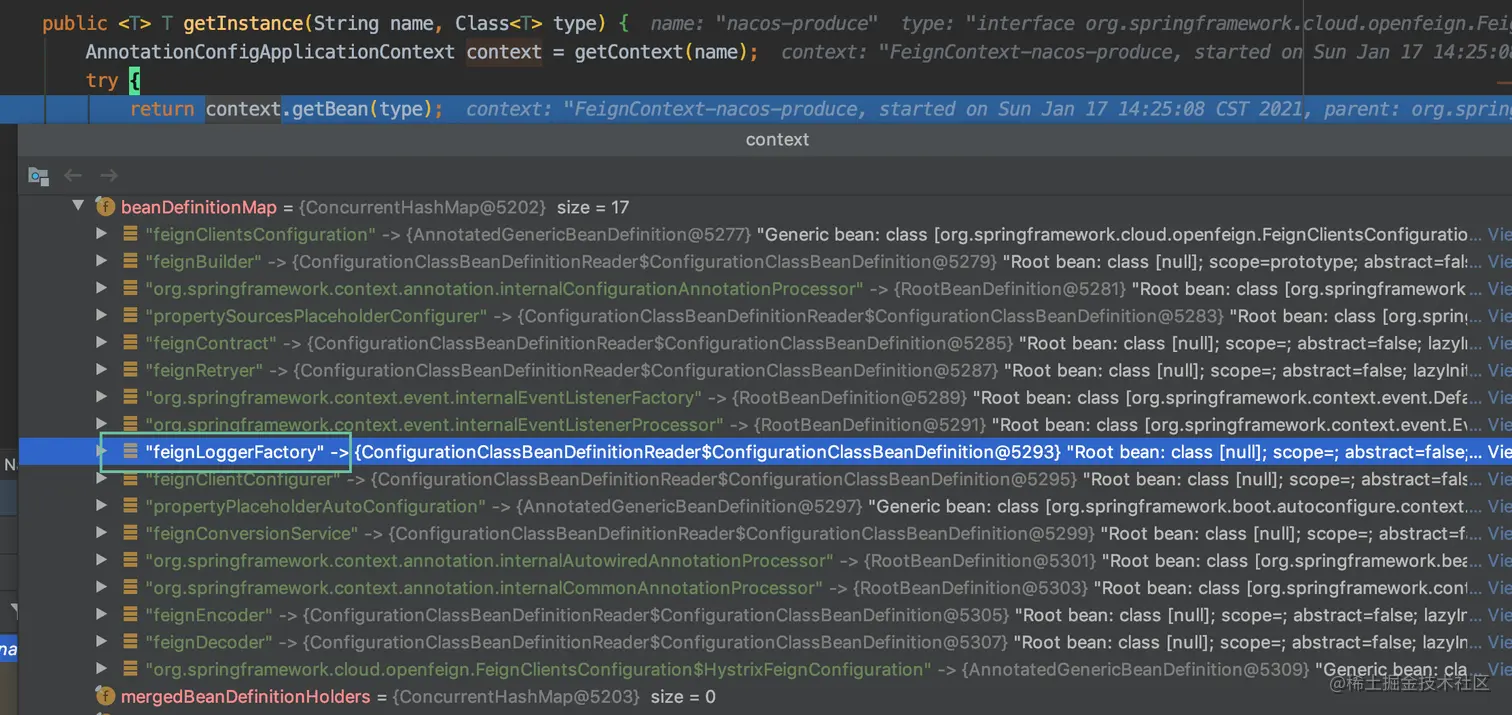The width and height of the screenshot is (1512, 715).
Task: Expand the "propertyPlaceholderAutoConfiguration" entry
Action: point(101,506)
